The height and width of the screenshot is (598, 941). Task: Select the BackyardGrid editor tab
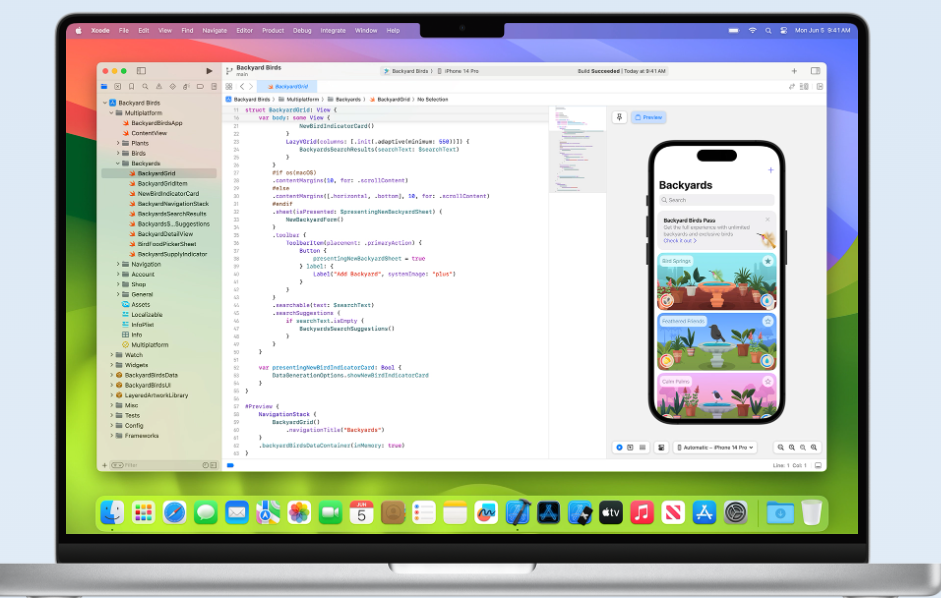point(288,86)
